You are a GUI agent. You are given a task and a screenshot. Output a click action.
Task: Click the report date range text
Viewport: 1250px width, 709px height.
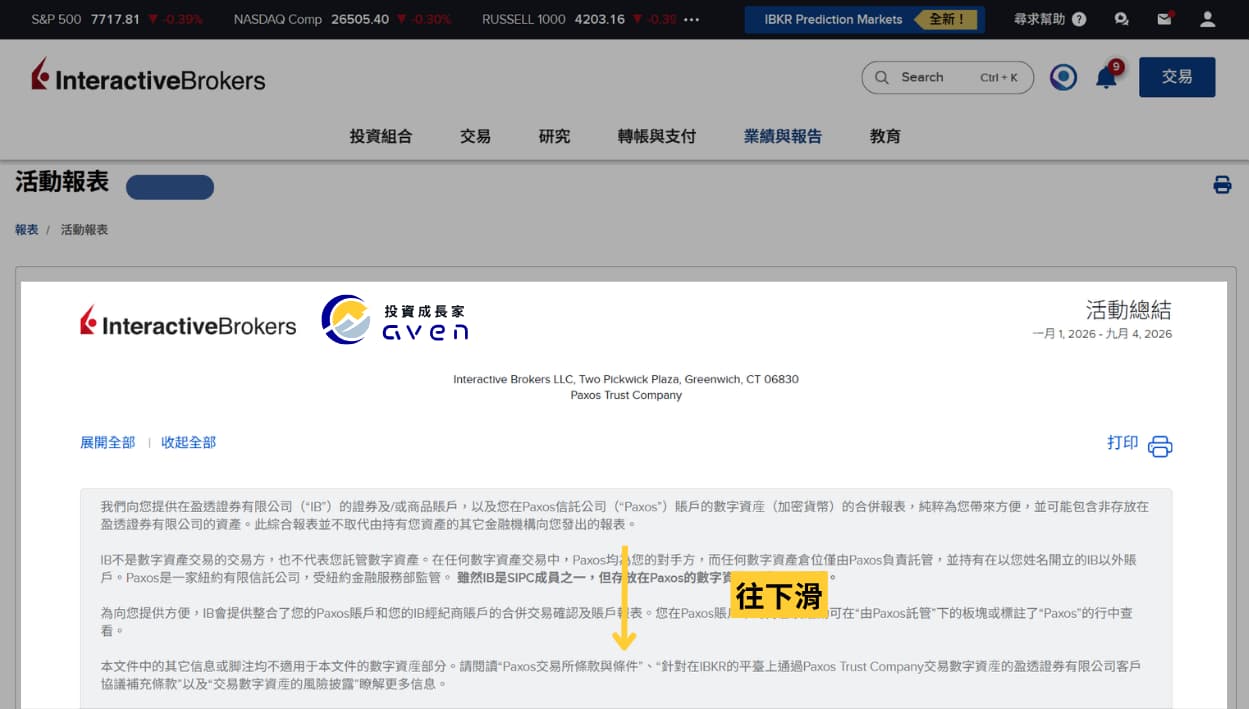point(1102,333)
